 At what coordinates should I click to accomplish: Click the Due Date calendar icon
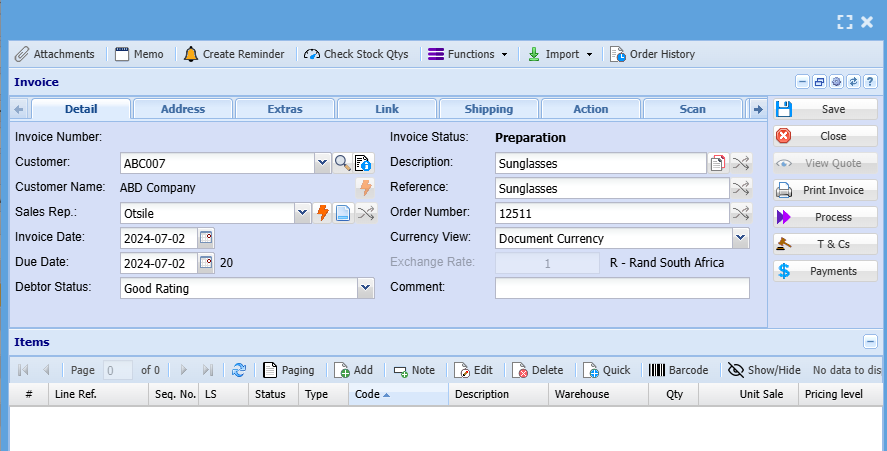206,263
